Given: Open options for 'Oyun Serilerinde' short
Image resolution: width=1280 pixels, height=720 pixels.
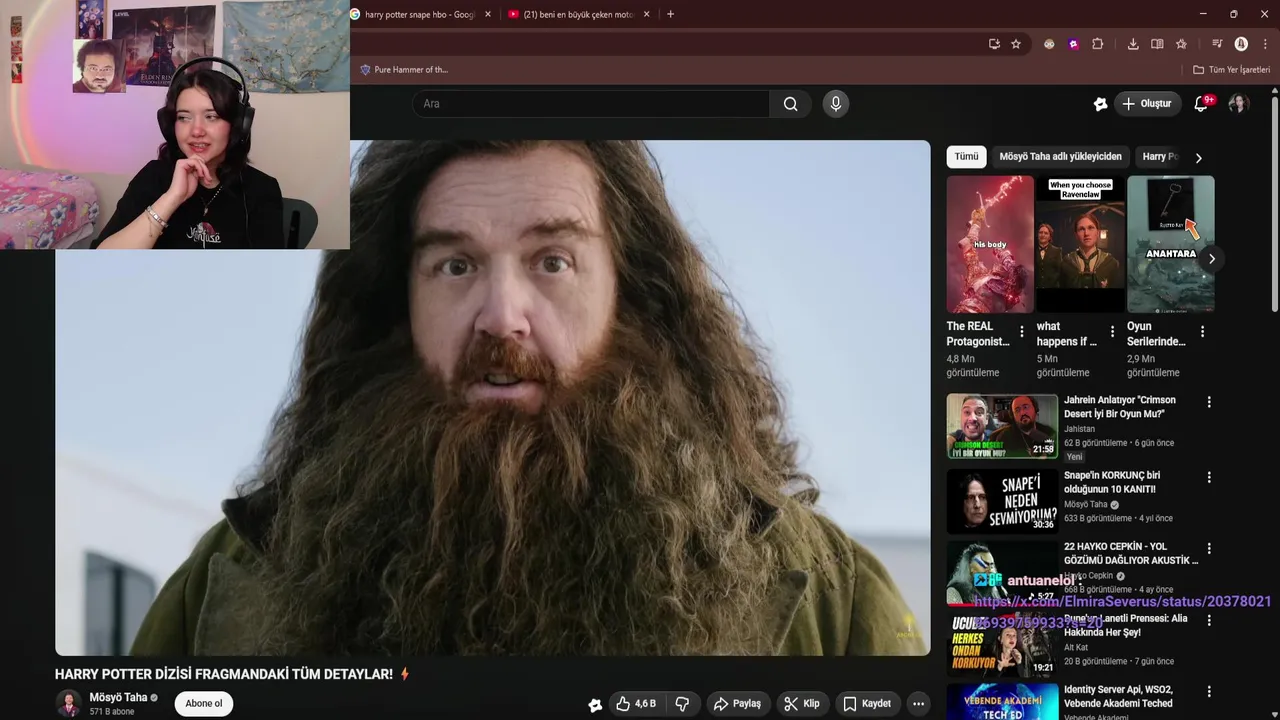Looking at the screenshot, I should pyautogui.click(x=1202, y=332).
